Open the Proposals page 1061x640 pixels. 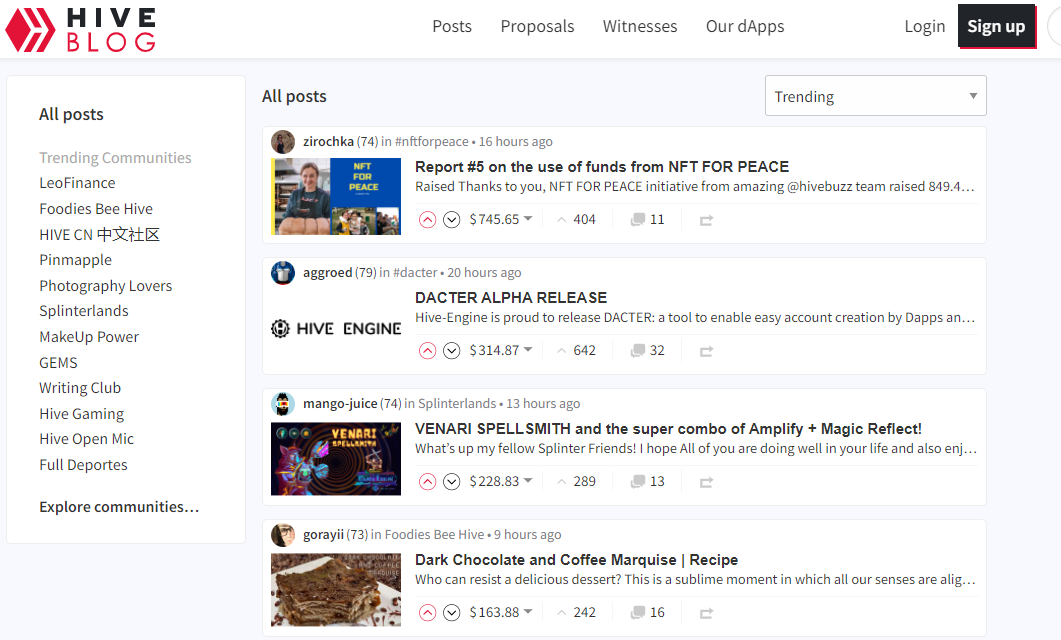[x=537, y=26]
